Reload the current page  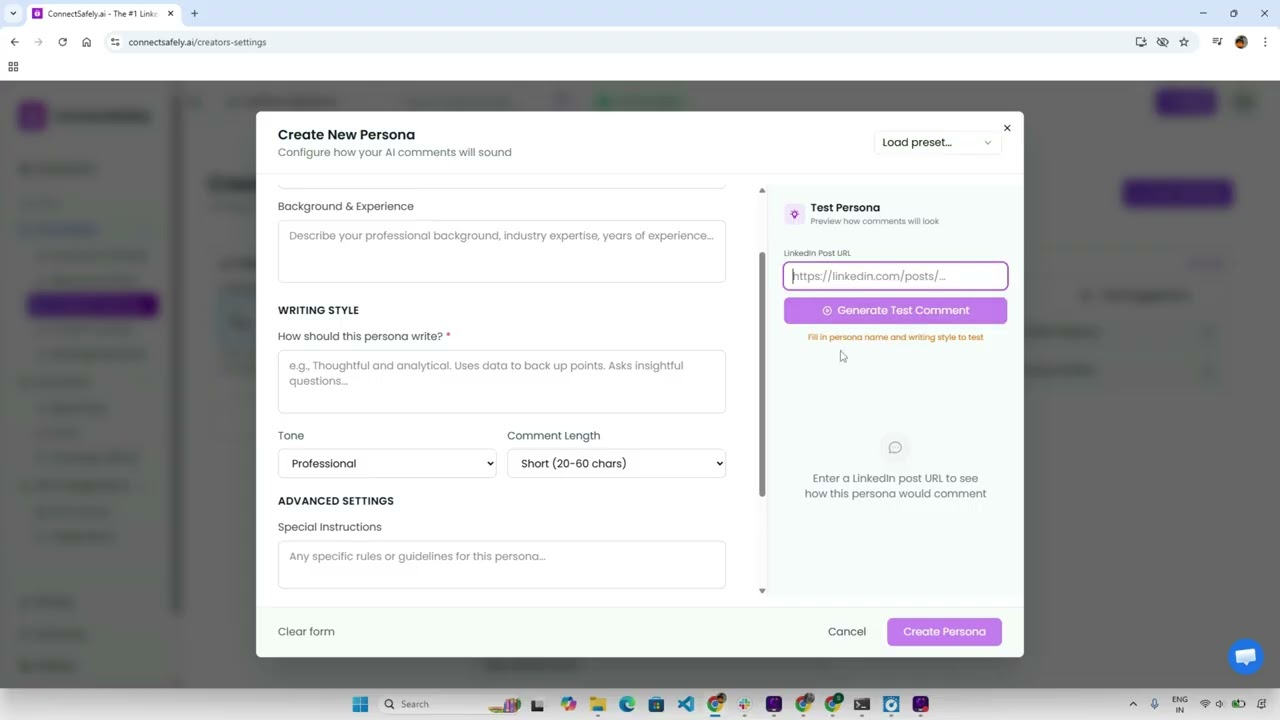click(x=62, y=42)
